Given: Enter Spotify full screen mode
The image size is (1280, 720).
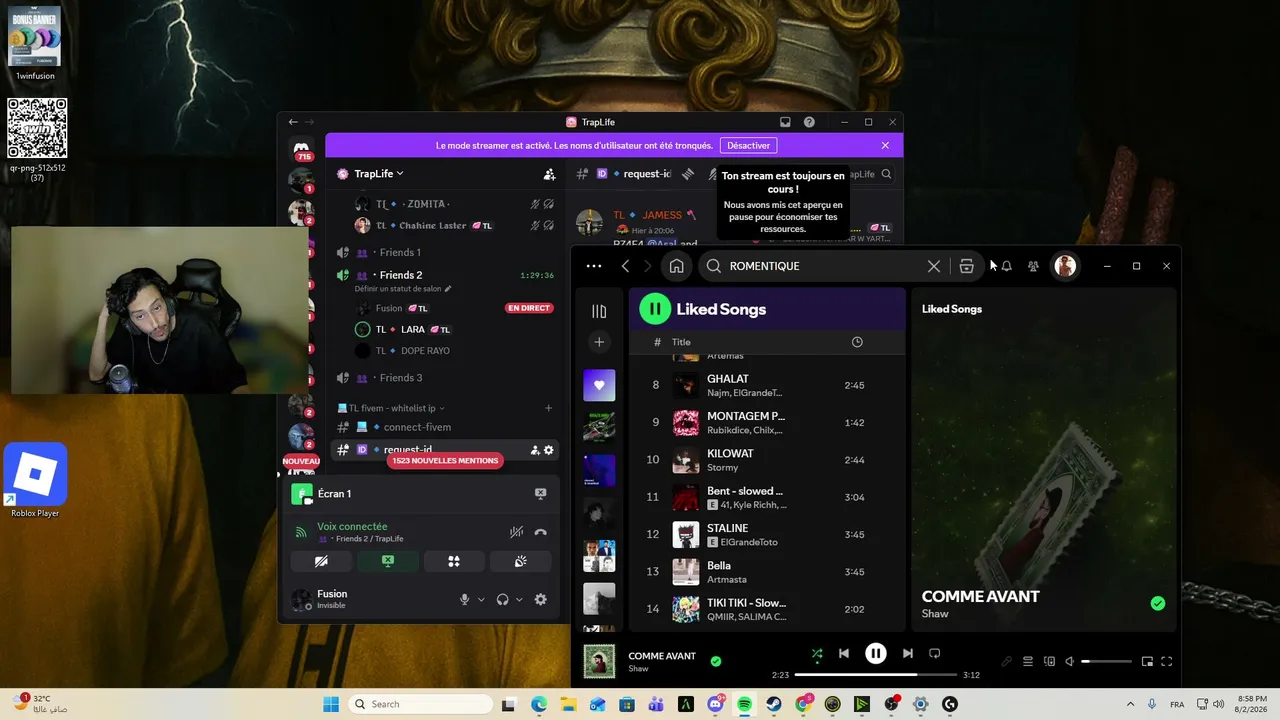Looking at the screenshot, I should click(1166, 661).
